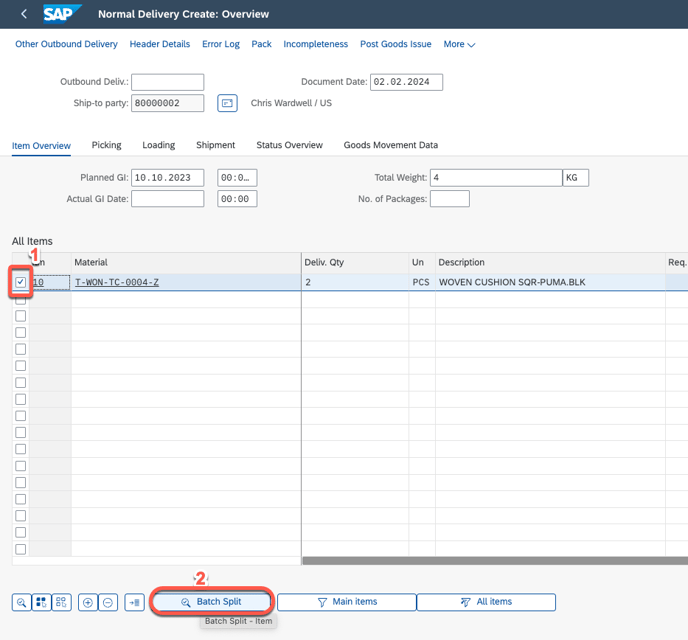Open ship-to party address icon

click(x=227, y=103)
